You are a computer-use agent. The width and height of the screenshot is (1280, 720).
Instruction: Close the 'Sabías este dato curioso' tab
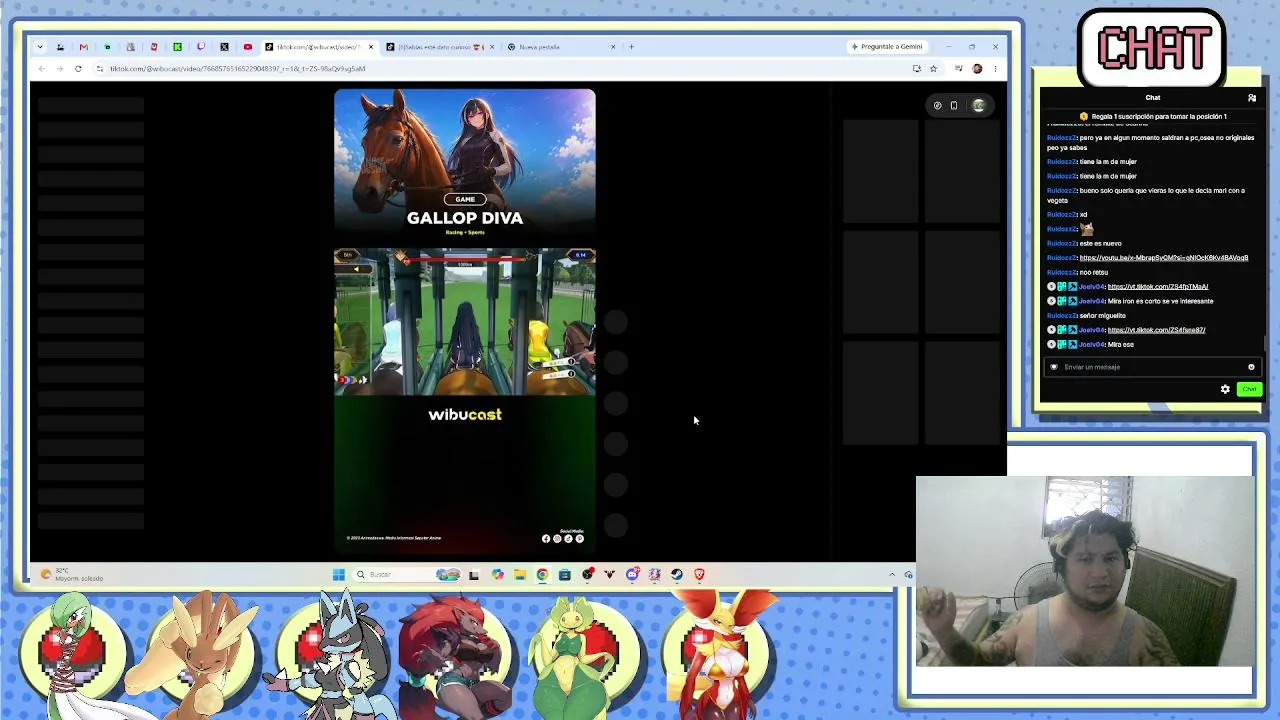(x=491, y=47)
